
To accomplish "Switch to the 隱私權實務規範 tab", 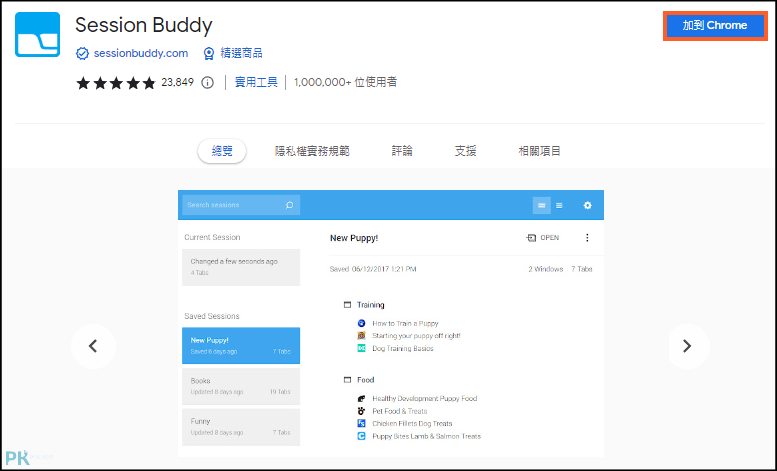I will (312, 151).
